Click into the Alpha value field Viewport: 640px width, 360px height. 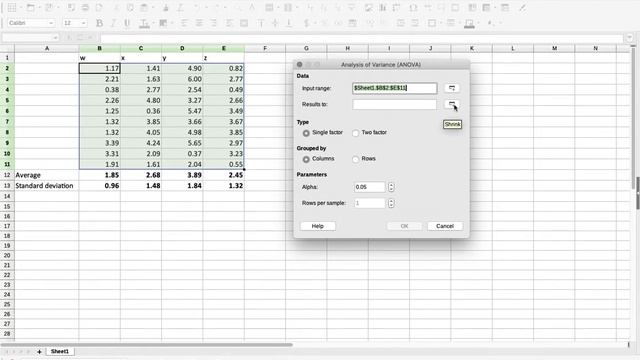370,187
